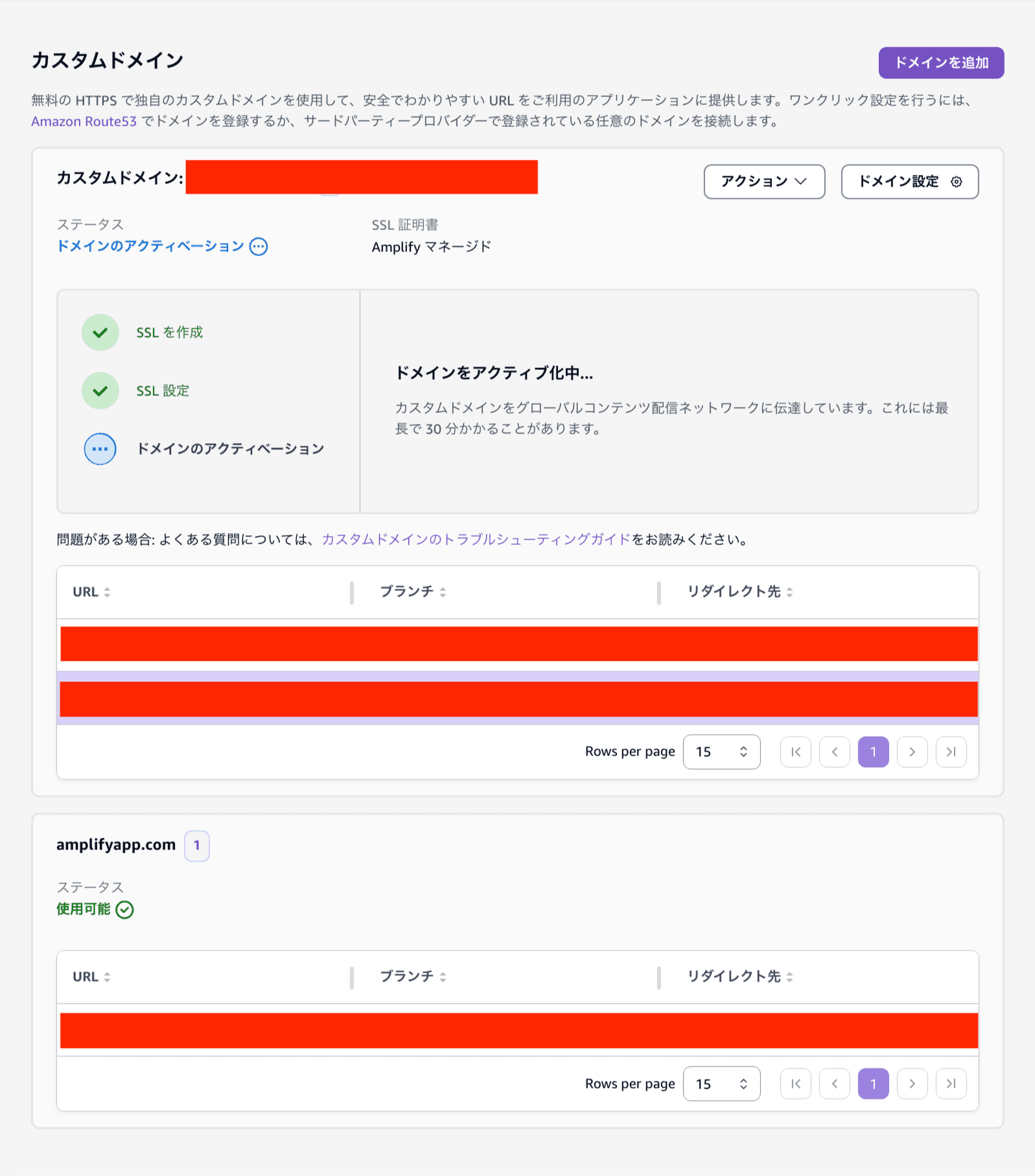The image size is (1035, 1176).
Task: Click the blue in-progress icon for activation step
Action: [100, 449]
